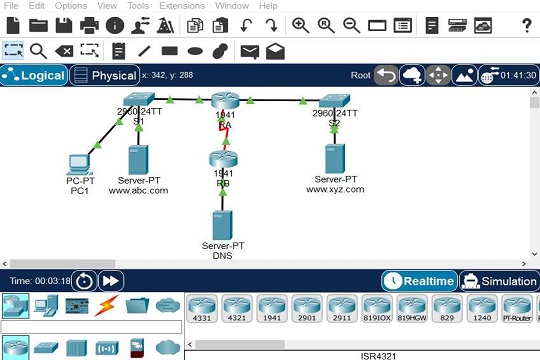The image size is (540, 360).
Task: Select switch S2 on the canvas
Action: (334, 101)
